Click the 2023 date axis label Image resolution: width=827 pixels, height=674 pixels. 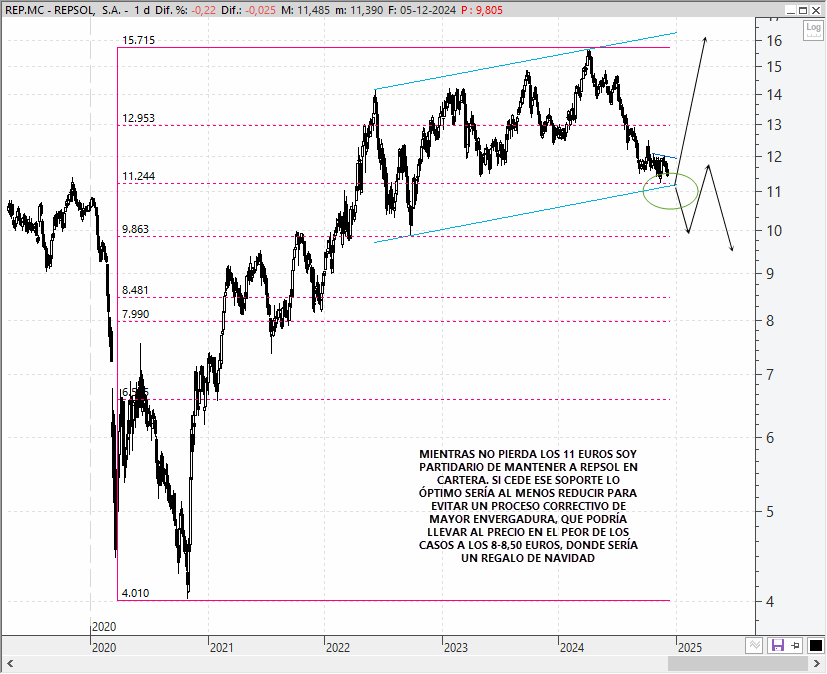(456, 648)
